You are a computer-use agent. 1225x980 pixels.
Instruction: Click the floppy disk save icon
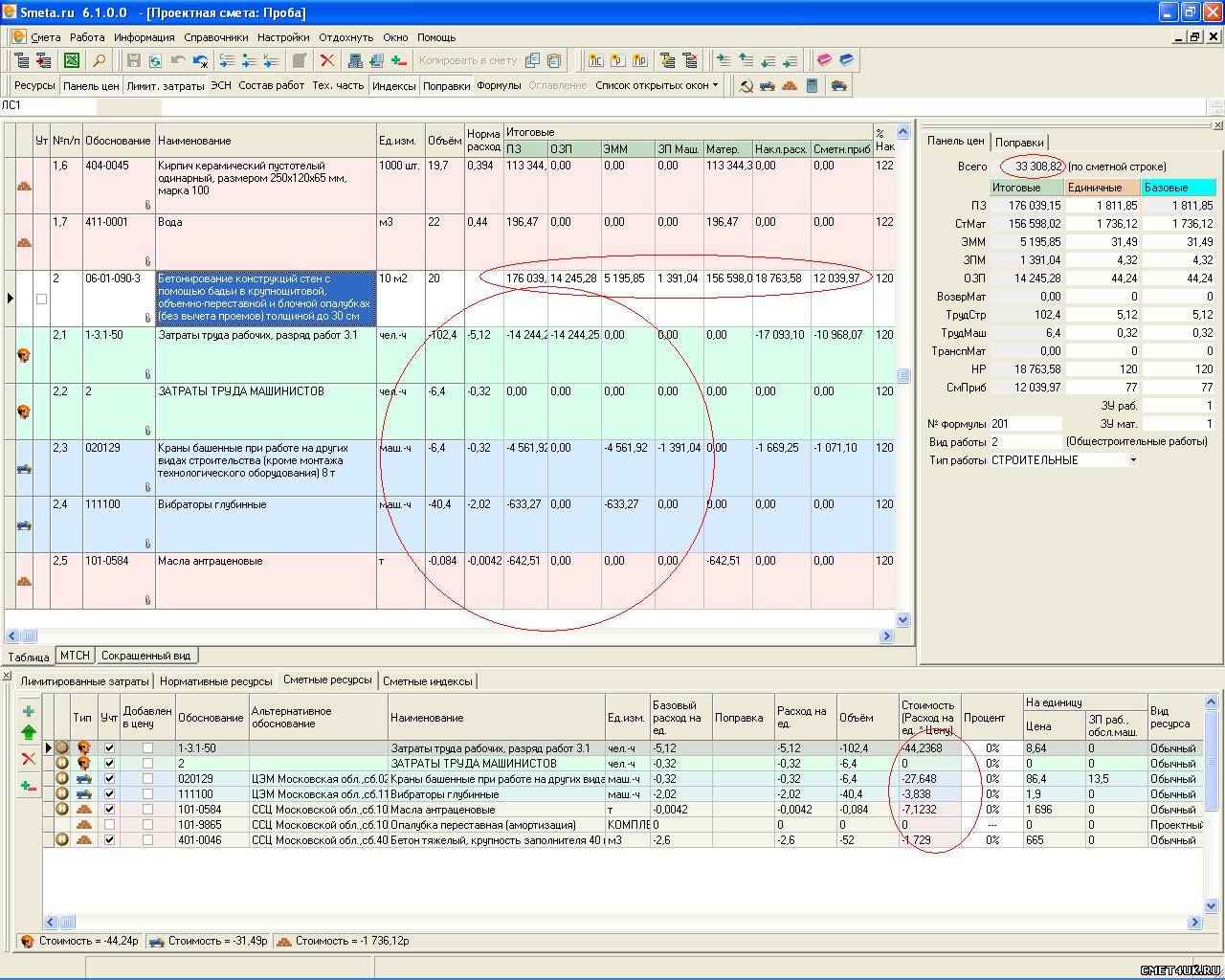134,60
